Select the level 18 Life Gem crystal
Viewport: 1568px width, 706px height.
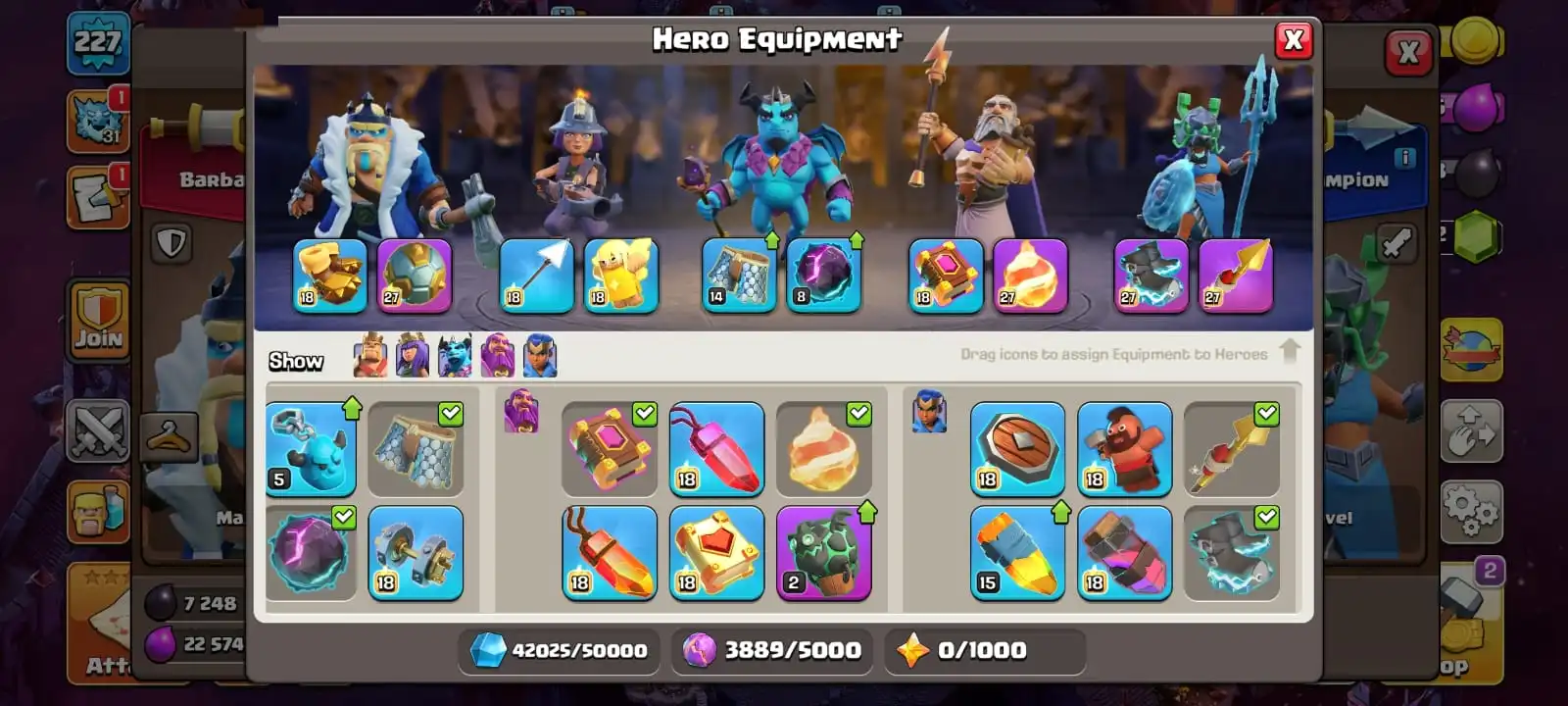pyautogui.click(x=716, y=448)
